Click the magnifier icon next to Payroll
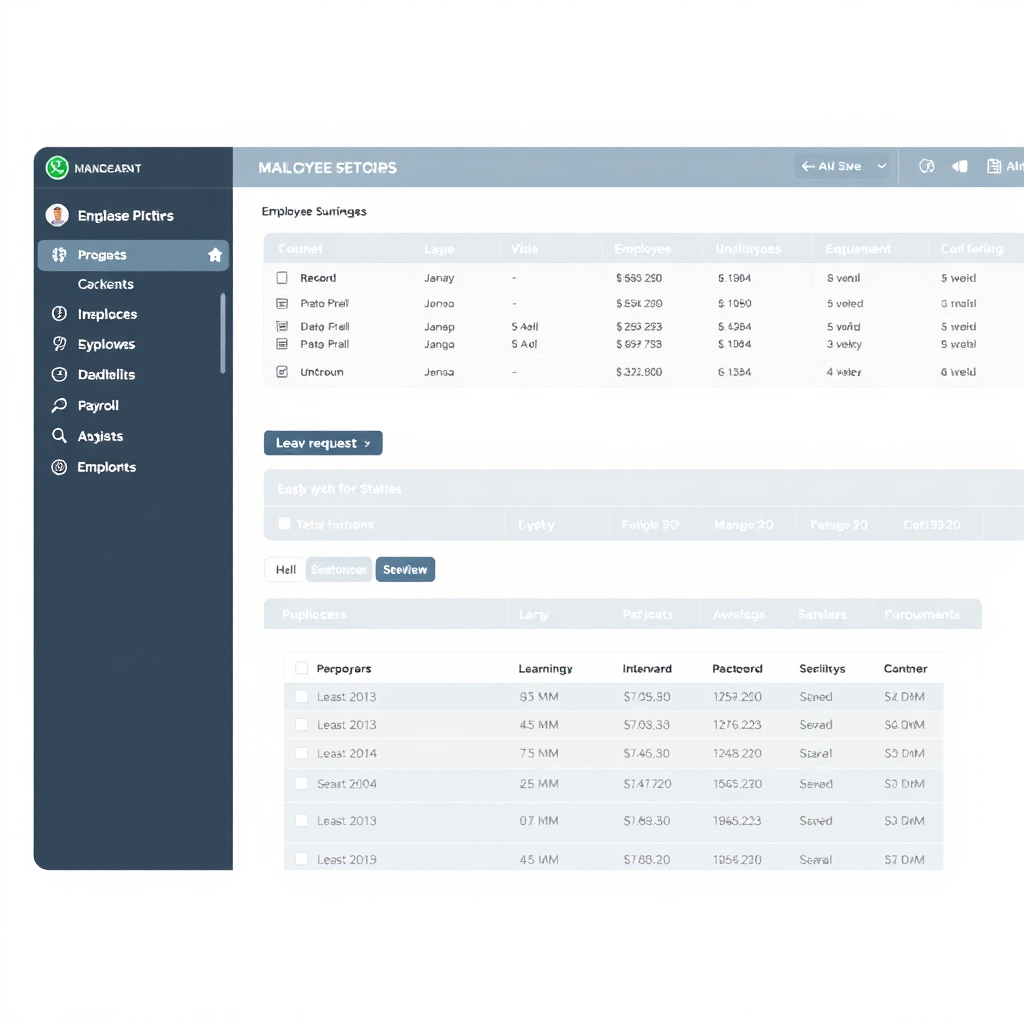The image size is (1024, 1024). [58, 406]
